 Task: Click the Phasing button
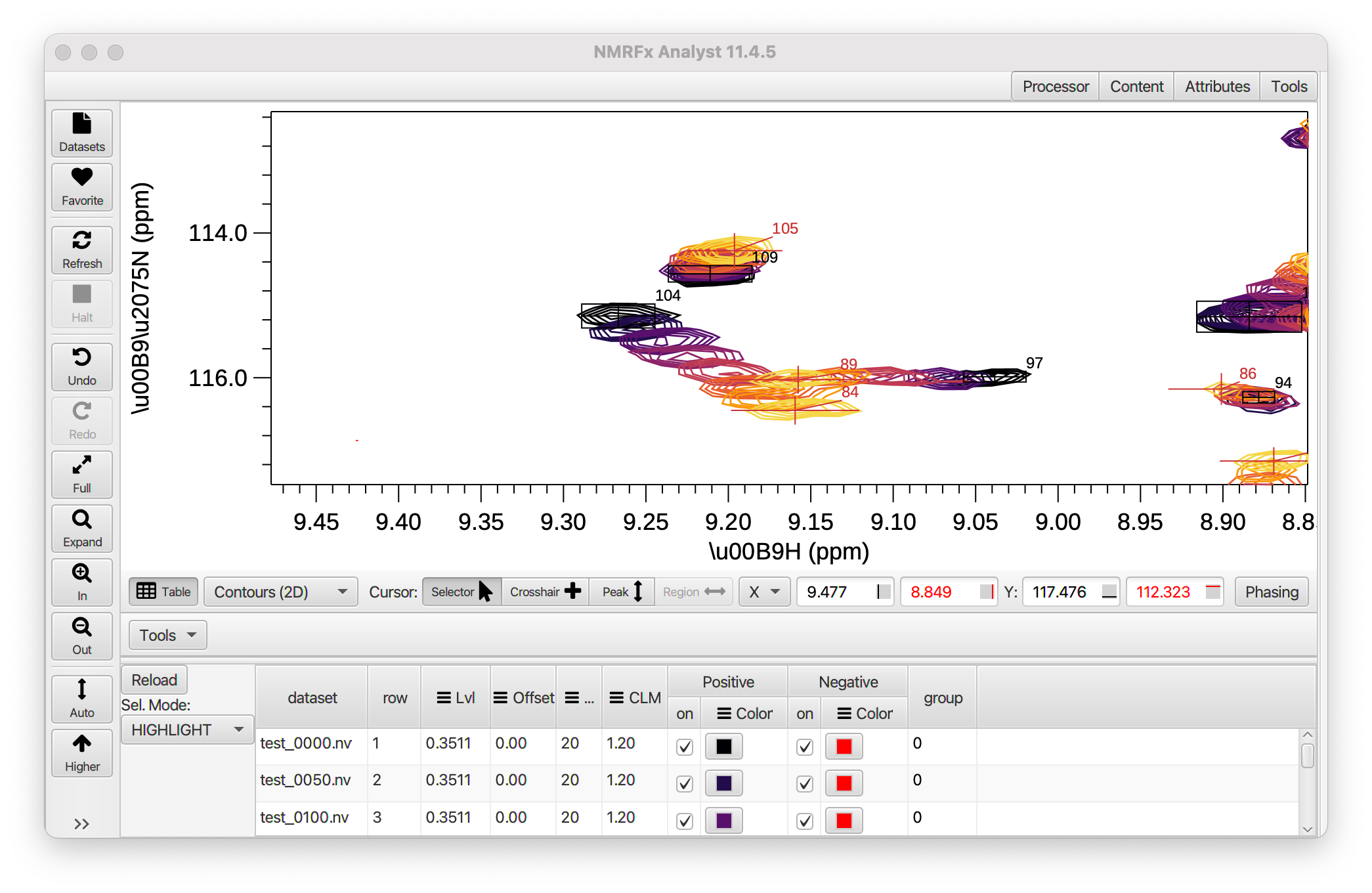pyautogui.click(x=1272, y=592)
